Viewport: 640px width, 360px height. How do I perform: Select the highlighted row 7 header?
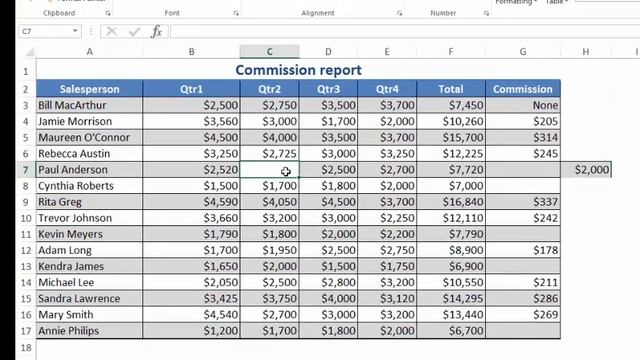[x=26, y=169]
